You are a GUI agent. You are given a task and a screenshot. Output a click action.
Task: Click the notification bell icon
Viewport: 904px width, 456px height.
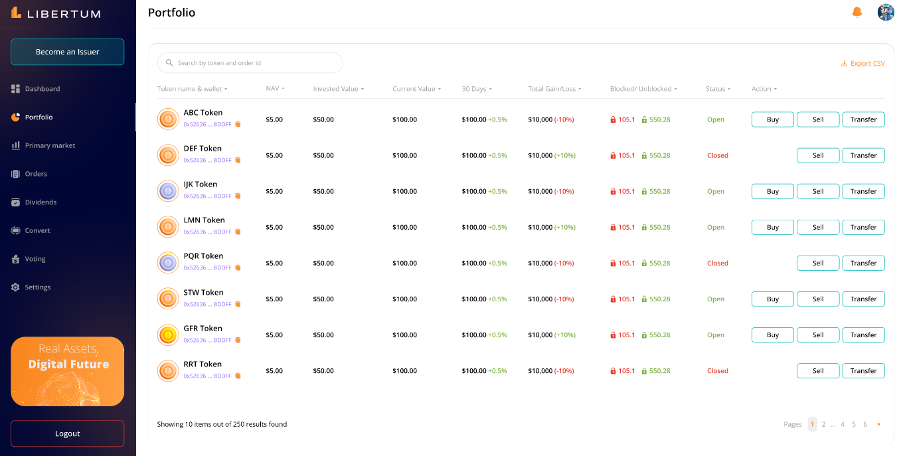(x=856, y=12)
